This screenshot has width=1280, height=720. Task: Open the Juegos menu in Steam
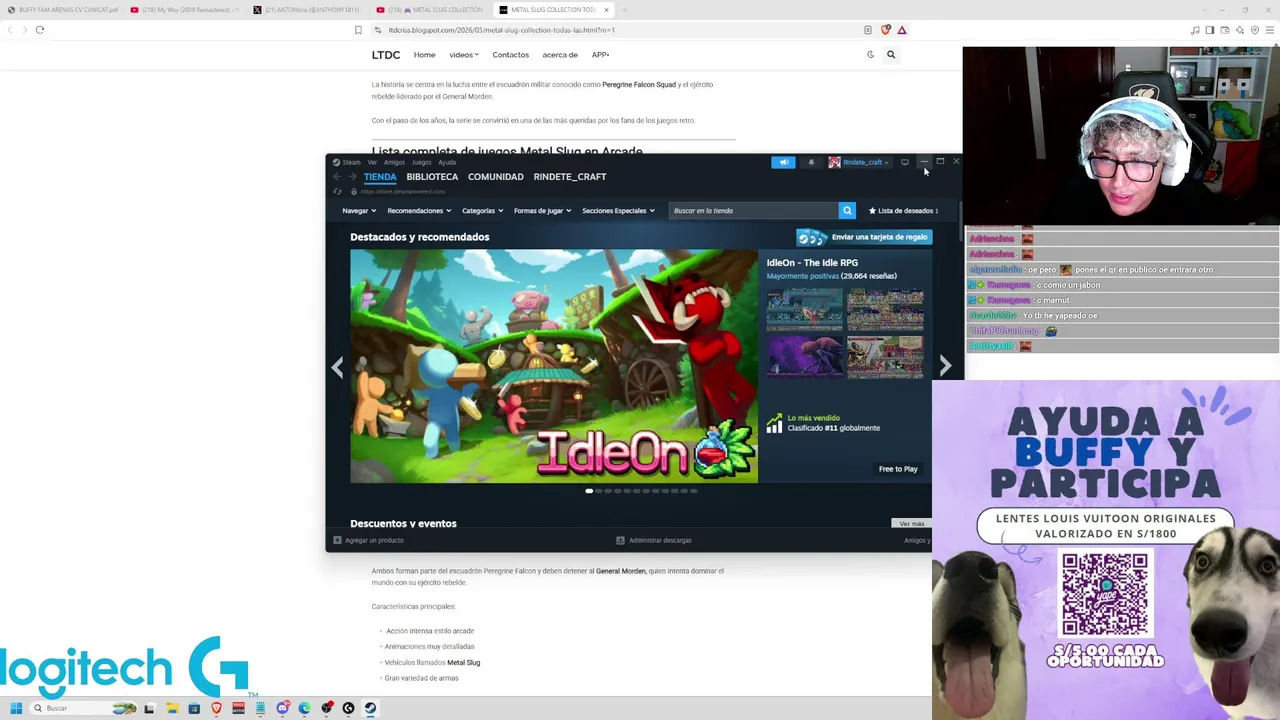pos(421,162)
